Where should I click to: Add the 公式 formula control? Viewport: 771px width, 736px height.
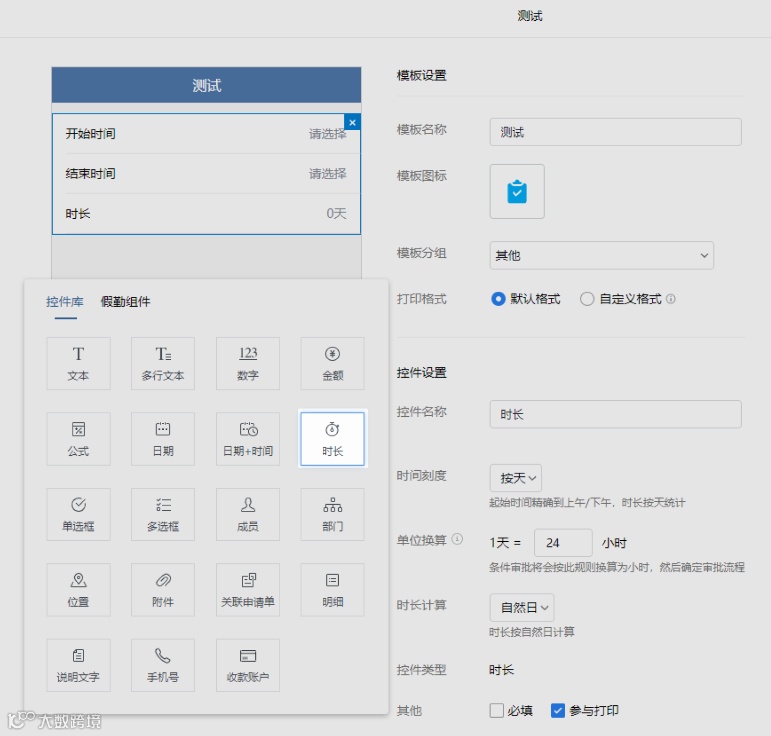[78, 439]
